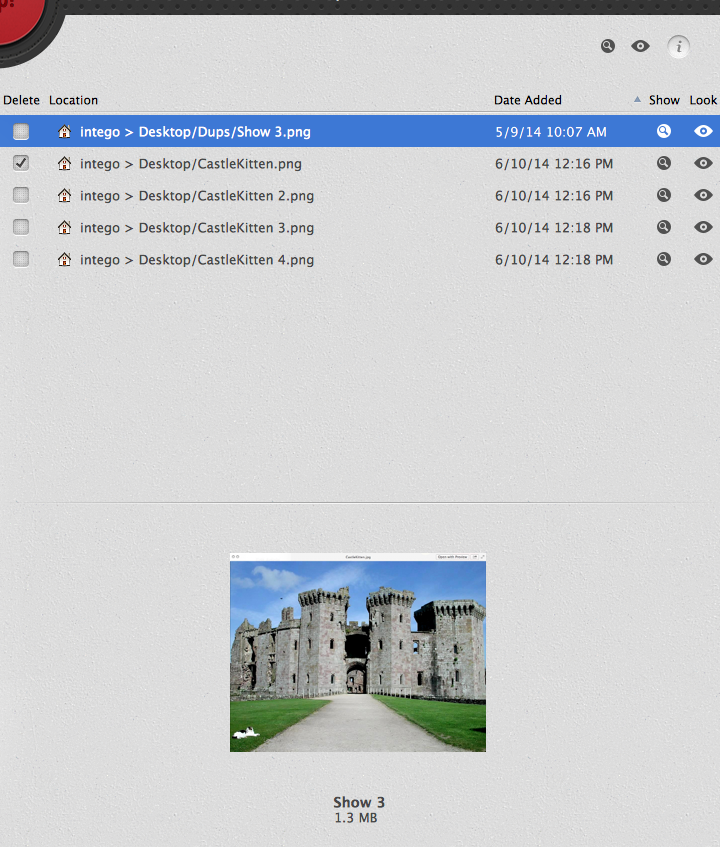The image size is (720, 847).
Task: Uncheck the delete box for CastleKitten.png
Action: pos(21,163)
